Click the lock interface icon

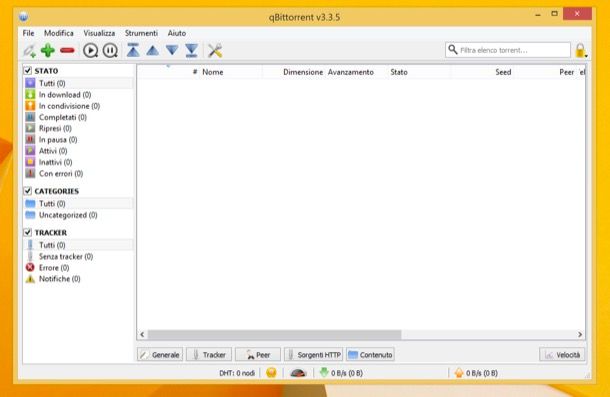tap(580, 51)
